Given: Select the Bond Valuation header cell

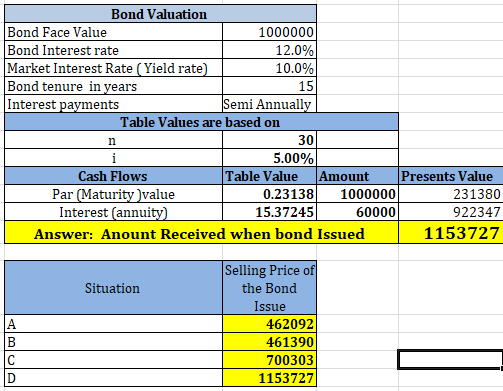Looking at the screenshot, I should [x=160, y=14].
